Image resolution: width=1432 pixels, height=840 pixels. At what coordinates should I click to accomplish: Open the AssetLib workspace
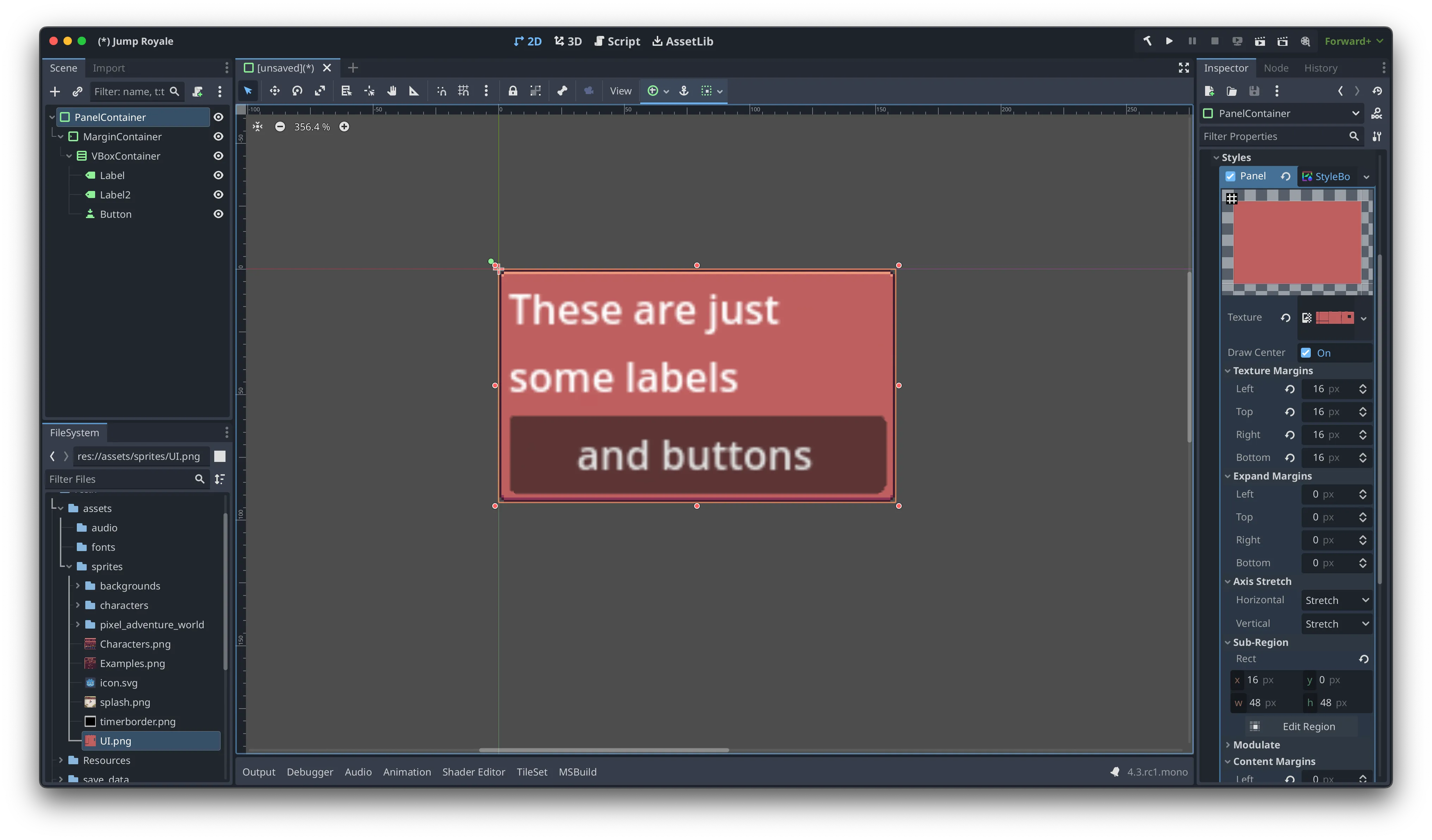(x=683, y=42)
